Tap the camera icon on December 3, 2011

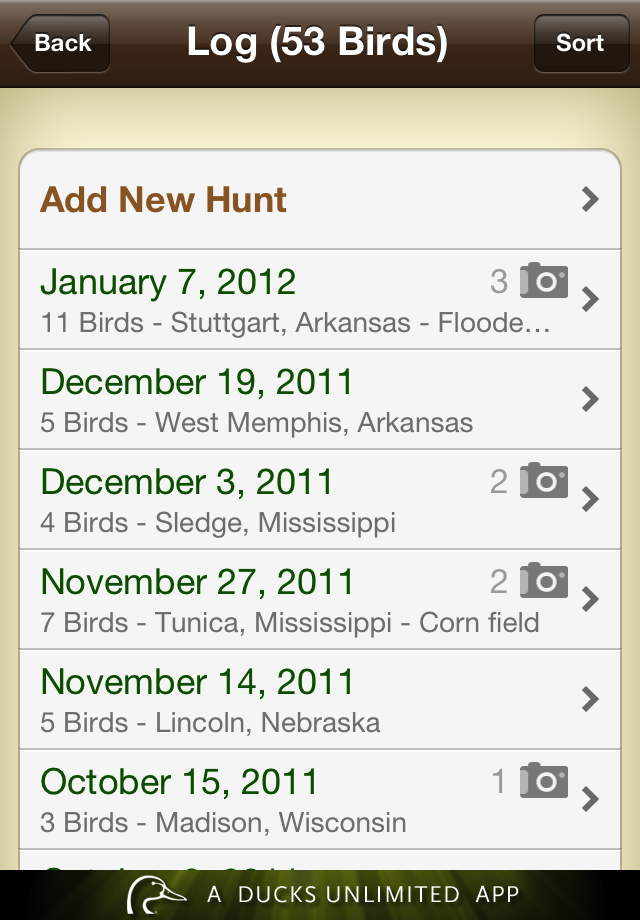coord(544,481)
